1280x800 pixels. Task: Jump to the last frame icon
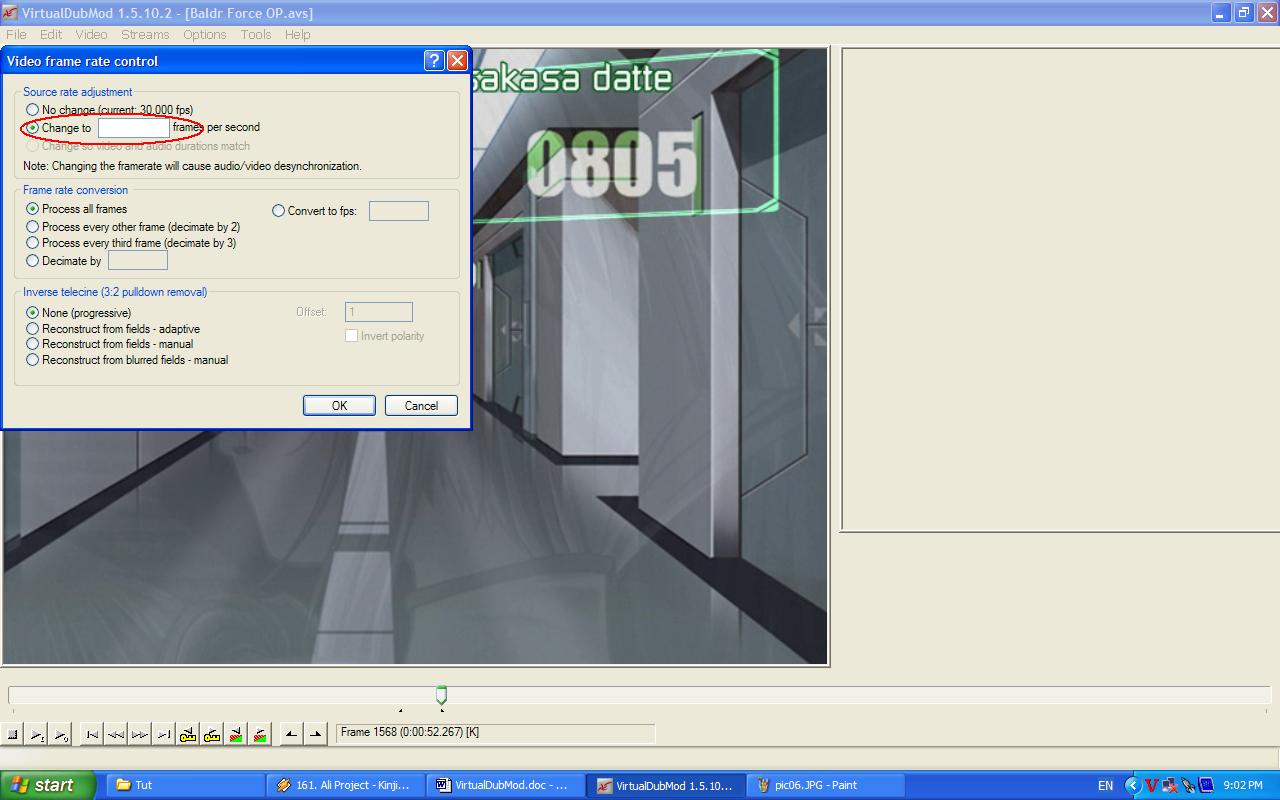coord(164,735)
